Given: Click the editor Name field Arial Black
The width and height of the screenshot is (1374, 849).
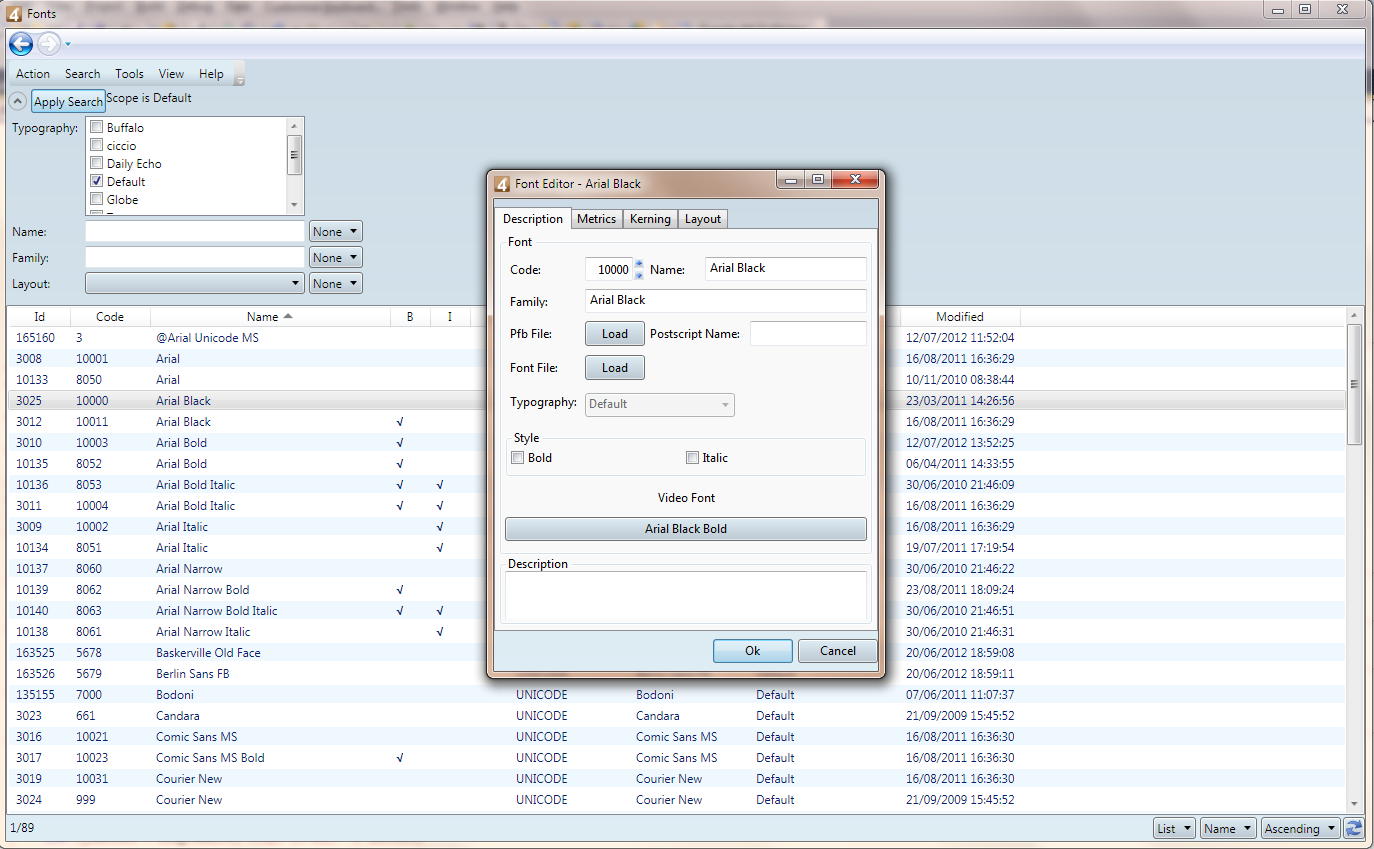Looking at the screenshot, I should pyautogui.click(x=786, y=269).
